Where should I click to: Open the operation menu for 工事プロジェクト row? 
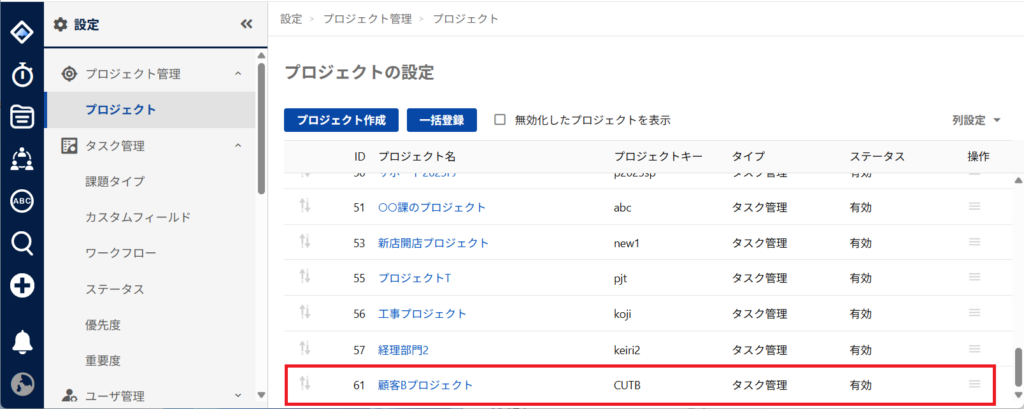point(974,313)
